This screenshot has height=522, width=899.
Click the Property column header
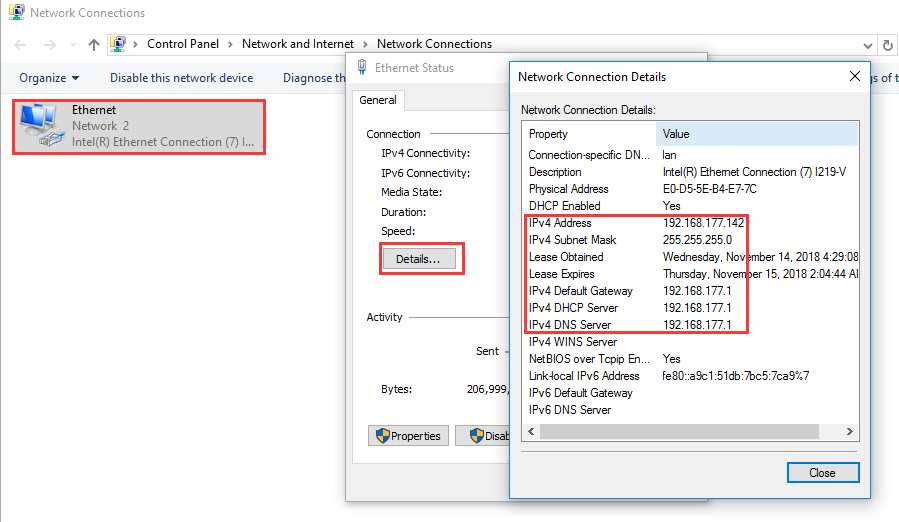tap(589, 134)
